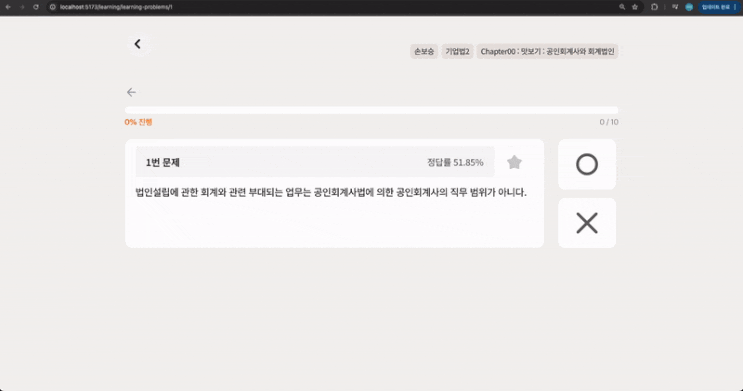The image size is (743, 391).
Task: Reload the page in the browser
Action: (x=36, y=7)
